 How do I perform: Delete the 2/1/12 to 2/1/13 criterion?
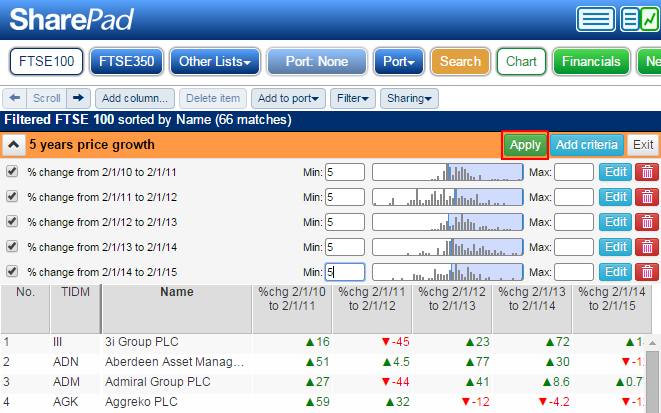[x=647, y=222]
